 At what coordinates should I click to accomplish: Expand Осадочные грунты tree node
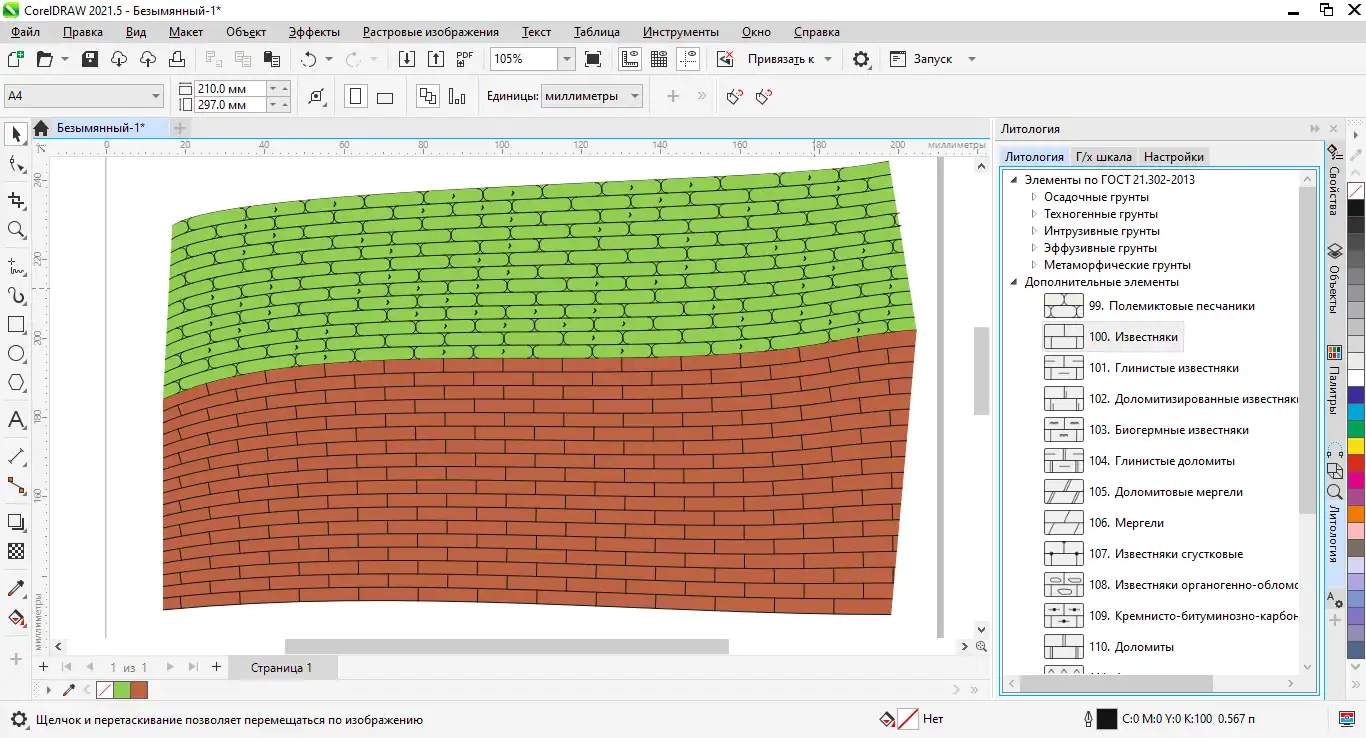[x=1035, y=197]
